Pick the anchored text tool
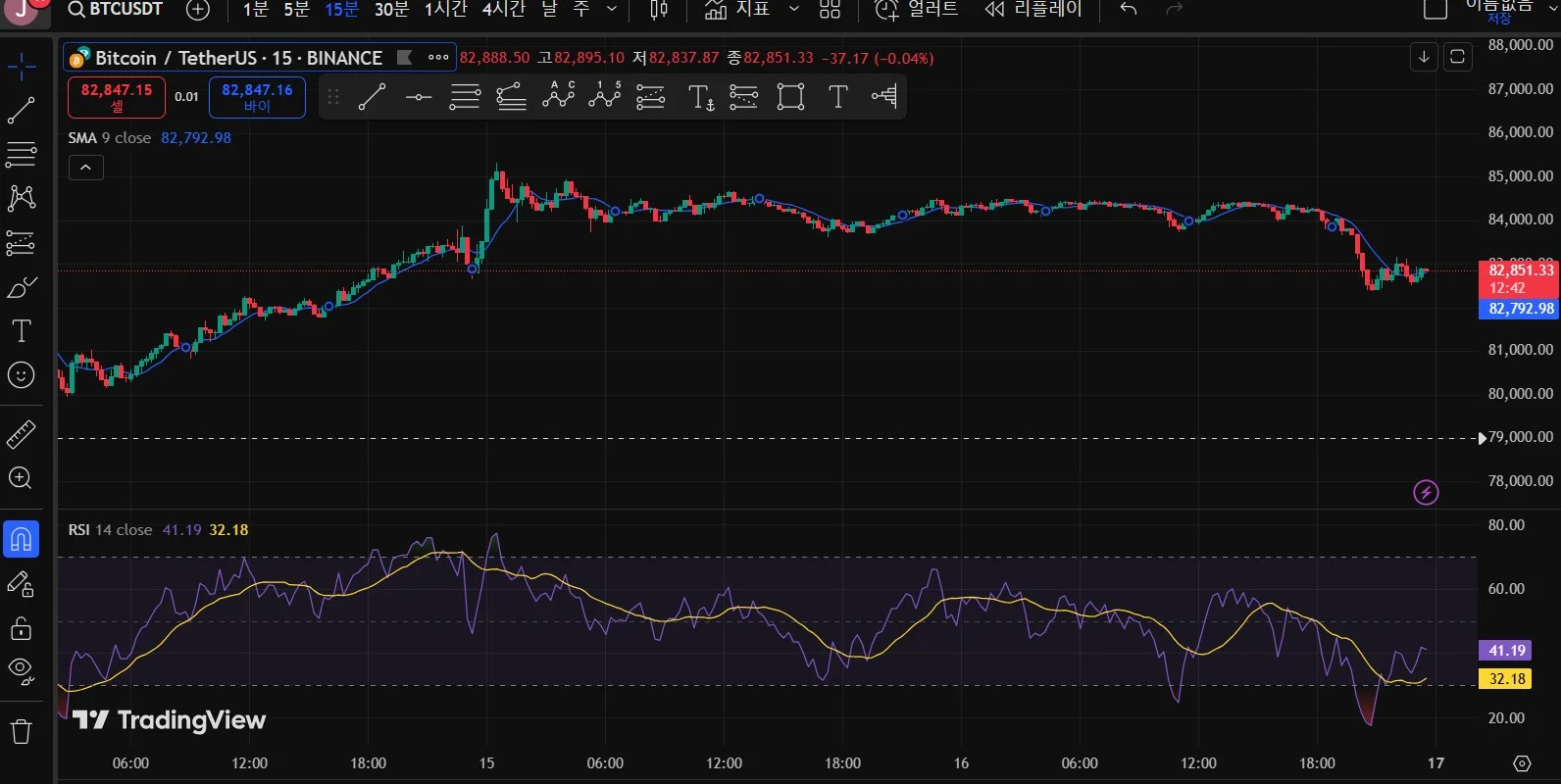The width and height of the screenshot is (1561, 784). 701,96
